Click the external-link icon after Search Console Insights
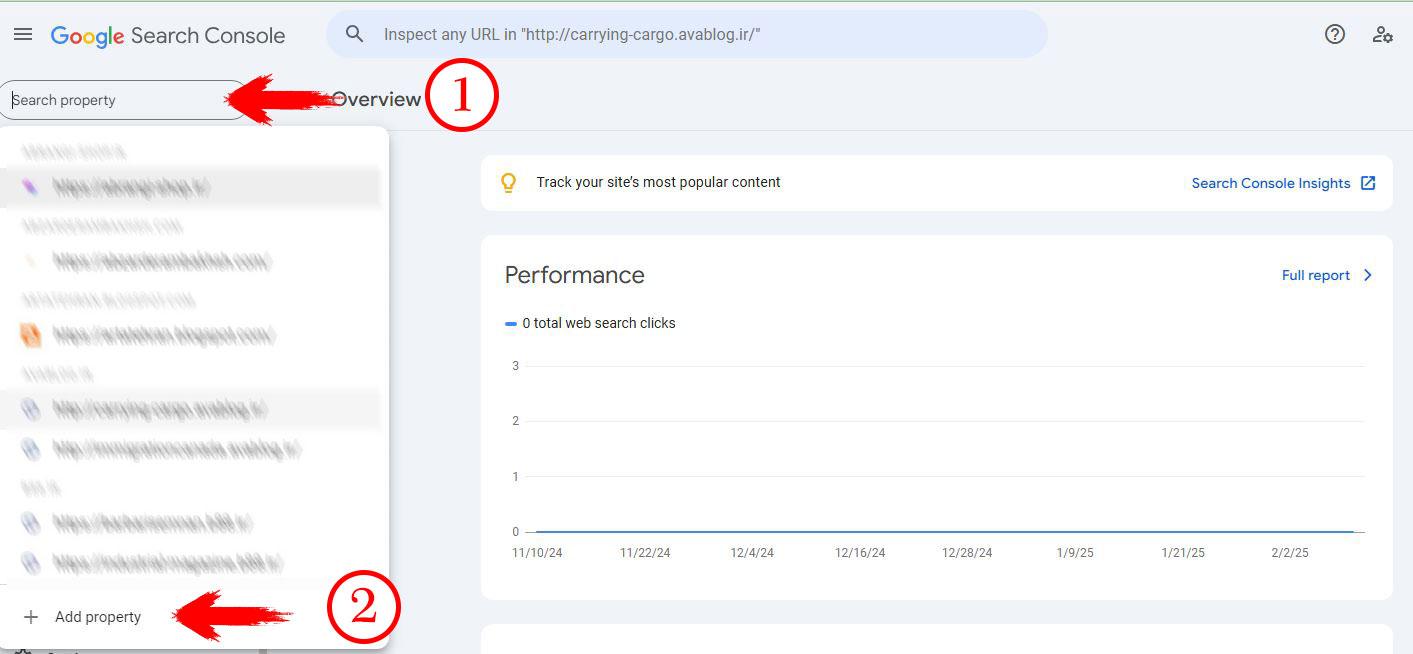Viewport: 1413px width, 654px height. (1368, 183)
